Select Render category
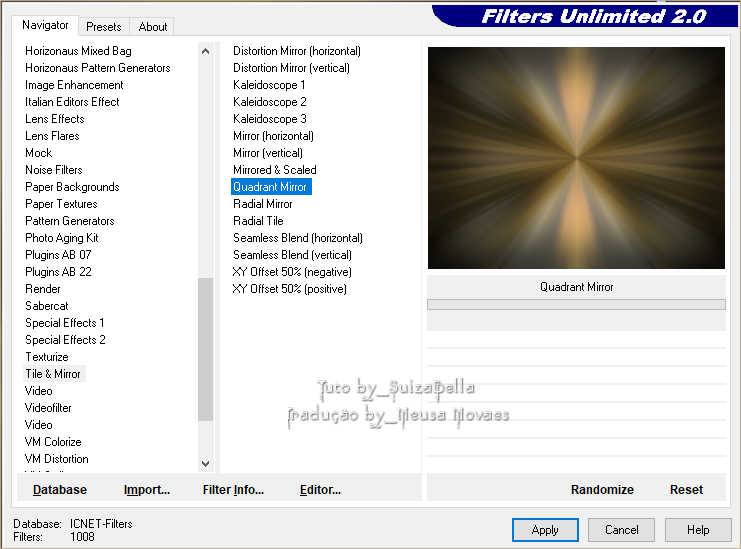Image resolution: width=741 pixels, height=549 pixels. pos(43,289)
